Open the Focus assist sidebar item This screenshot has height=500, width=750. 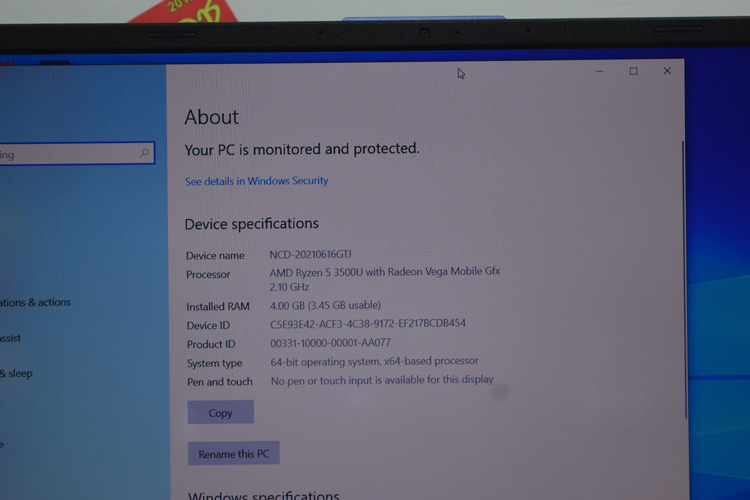click(10, 338)
